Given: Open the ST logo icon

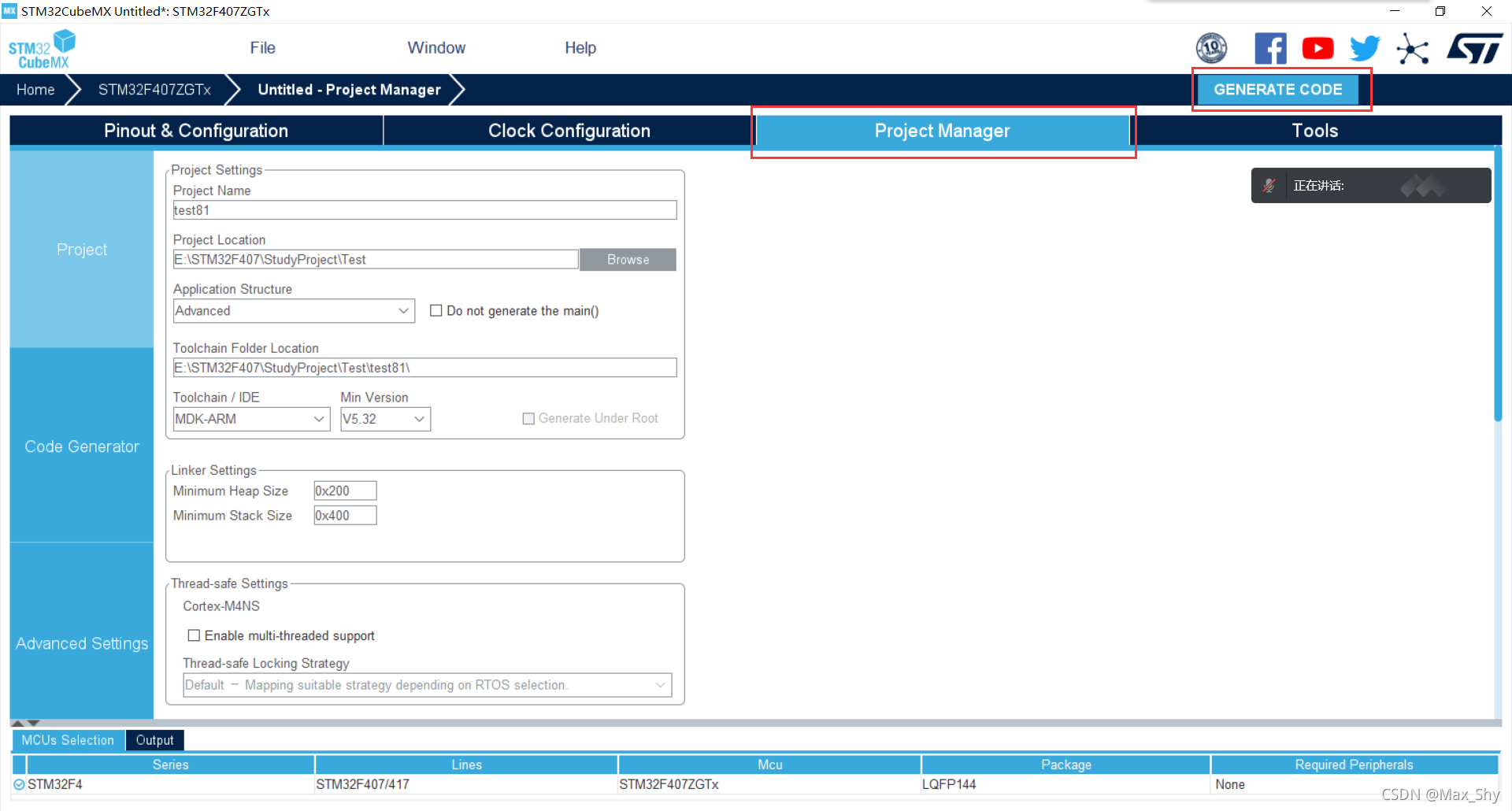Looking at the screenshot, I should [x=1474, y=49].
